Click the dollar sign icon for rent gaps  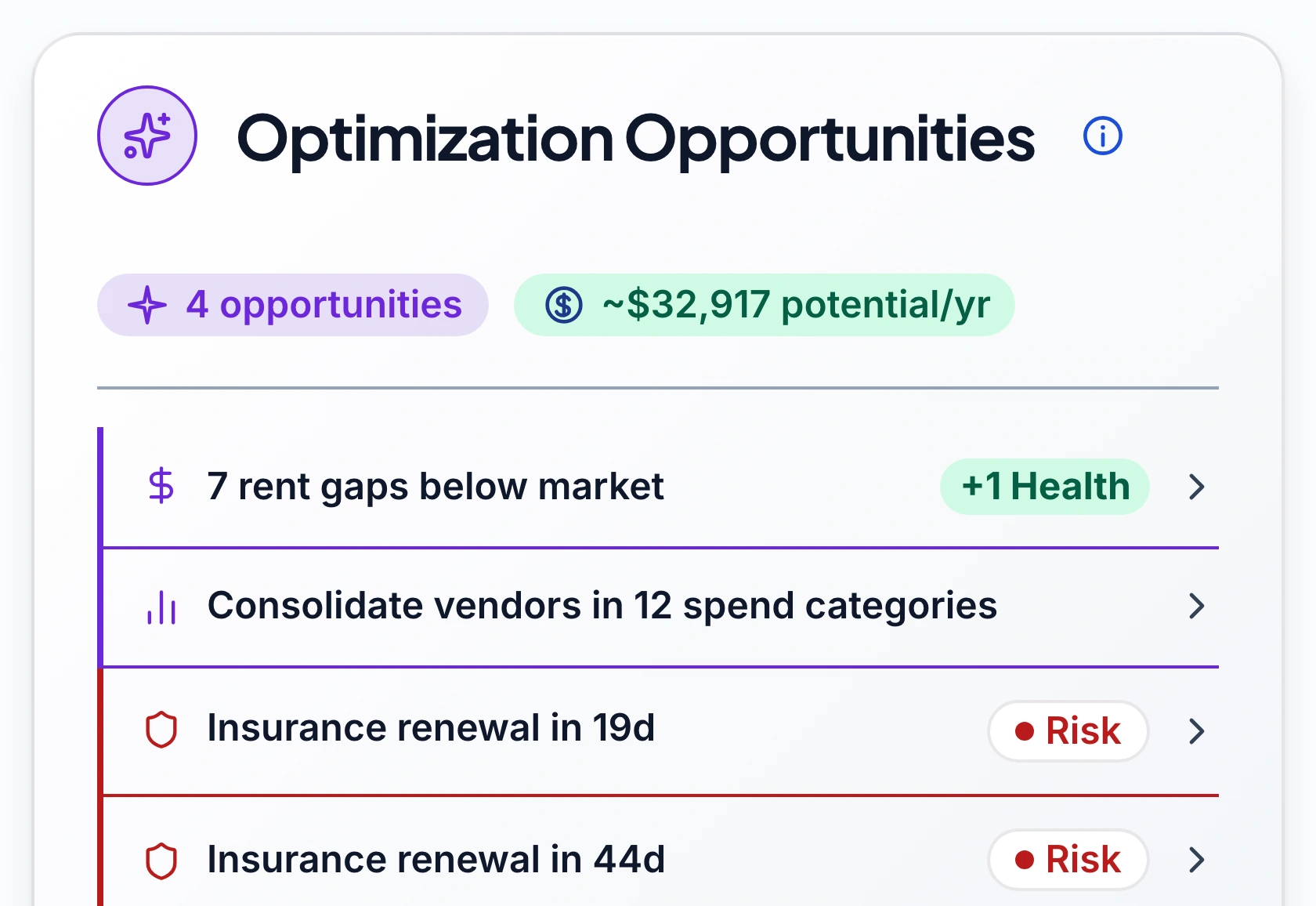[x=161, y=486]
